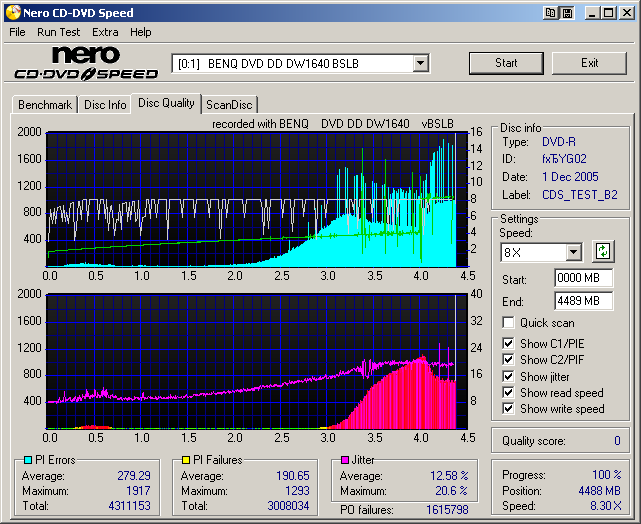The height and width of the screenshot is (524, 641).
Task: Click the floppy disk save icon
Action: 567,12
